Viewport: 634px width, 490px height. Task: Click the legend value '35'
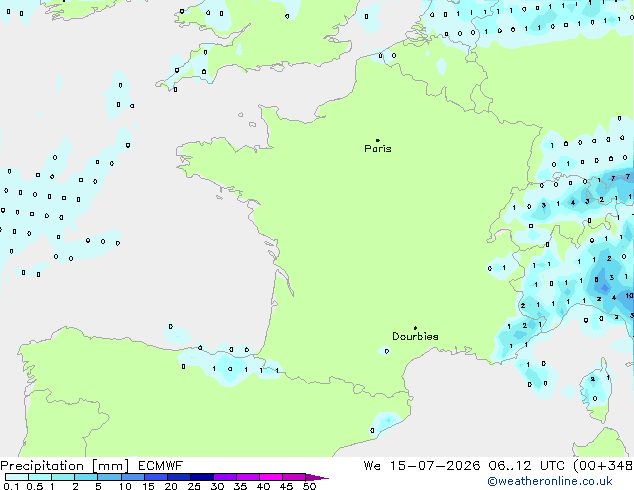[x=240, y=486]
